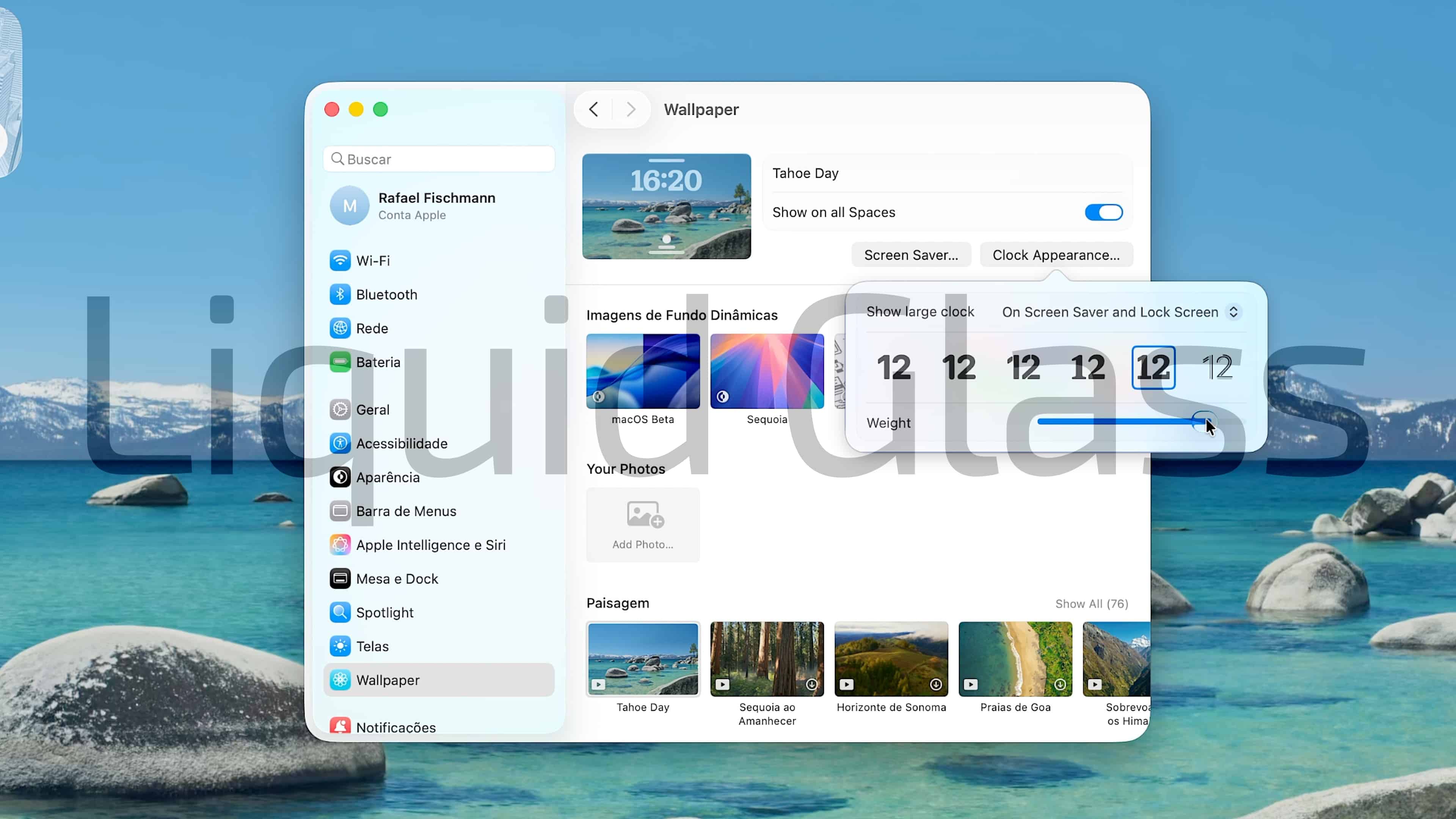Choose Sequoia ao Amanhecer wallpaper
The height and width of the screenshot is (819, 1456).
pyautogui.click(x=767, y=659)
